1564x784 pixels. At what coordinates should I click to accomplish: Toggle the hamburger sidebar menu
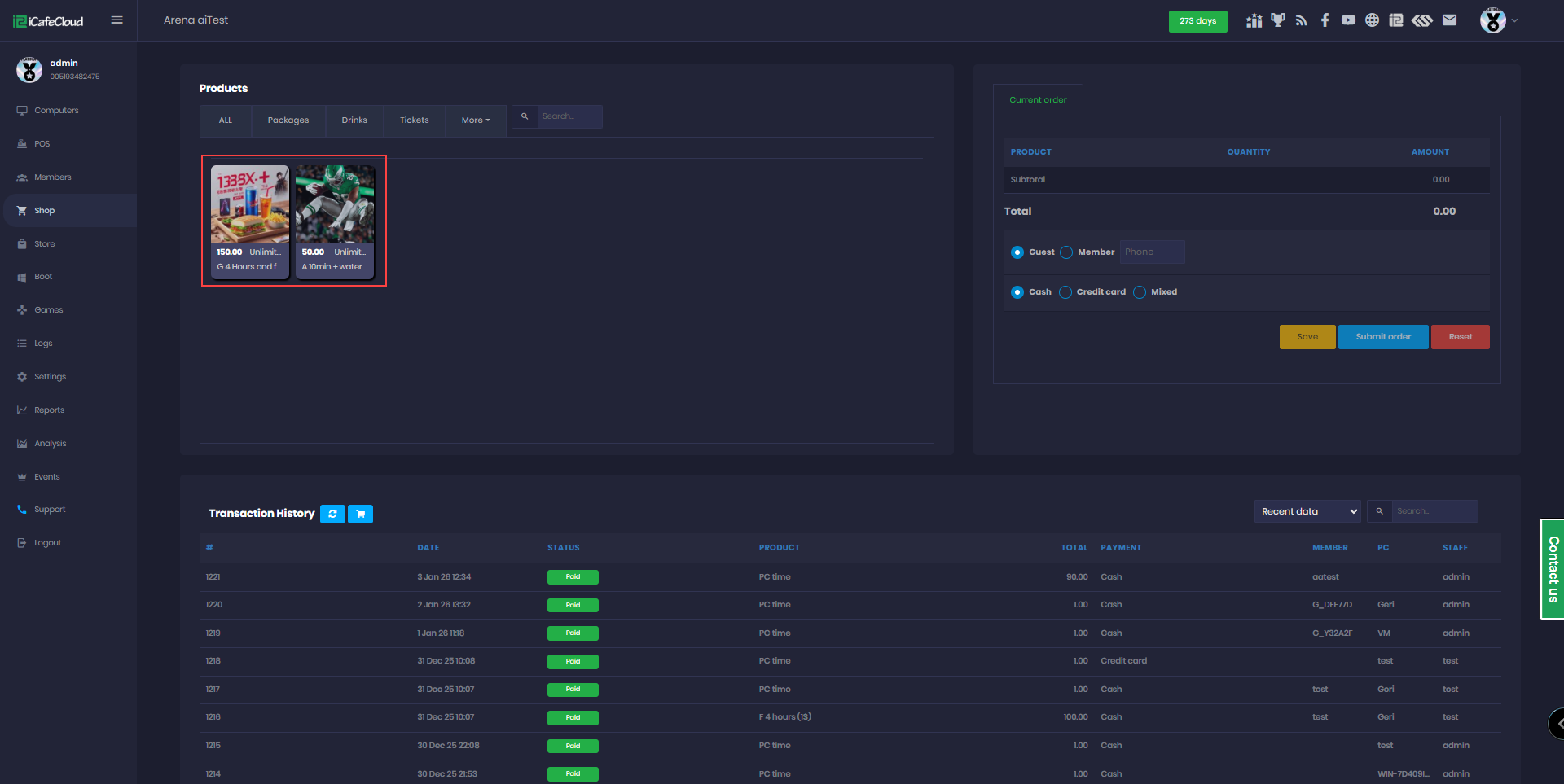click(117, 20)
